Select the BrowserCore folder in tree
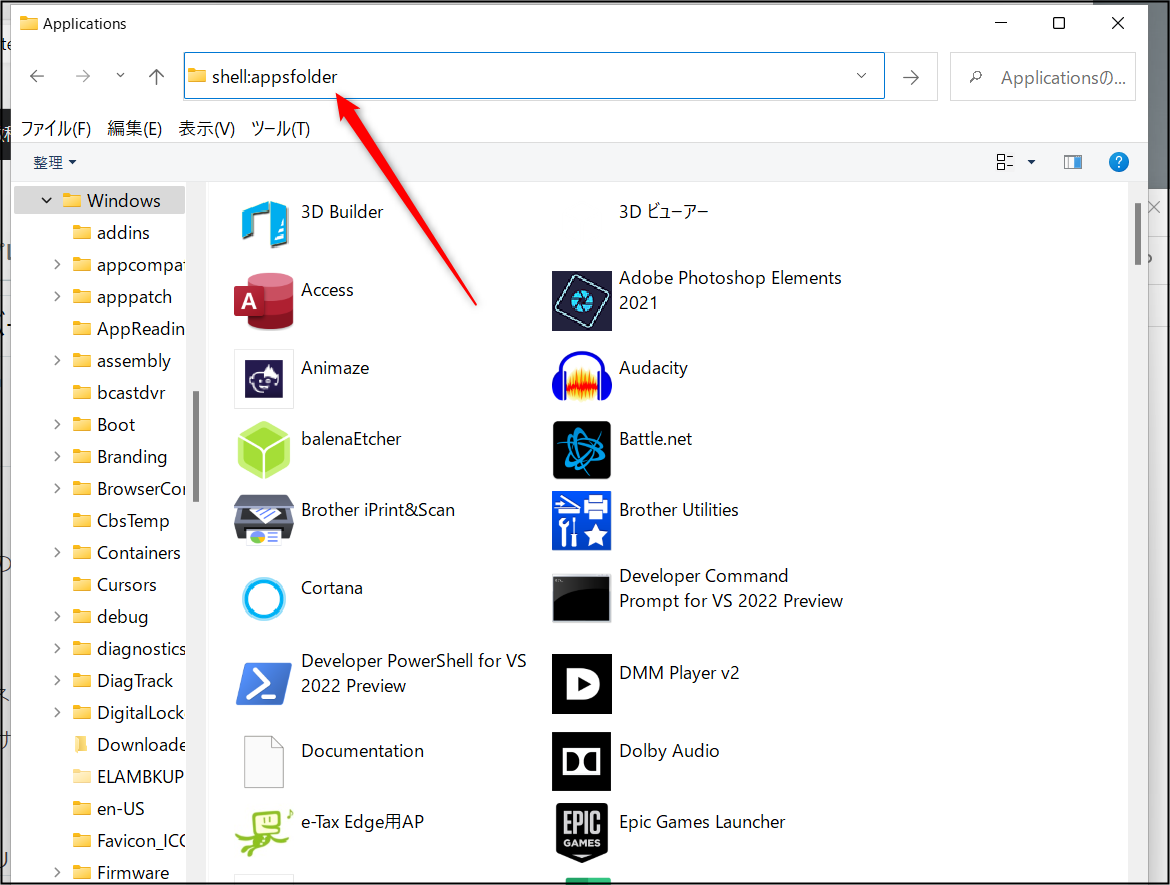 pyautogui.click(x=128, y=488)
